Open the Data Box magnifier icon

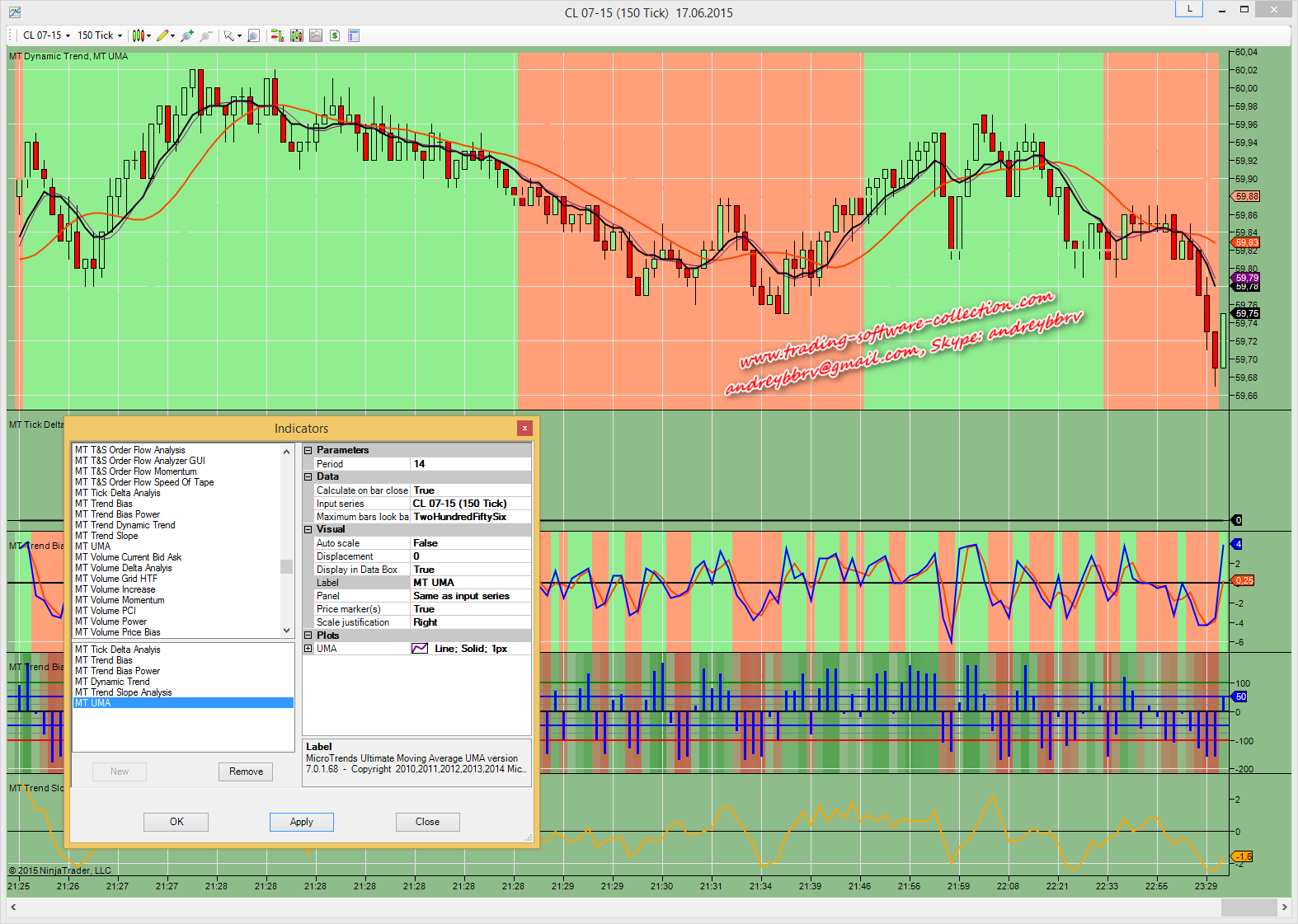(x=253, y=35)
